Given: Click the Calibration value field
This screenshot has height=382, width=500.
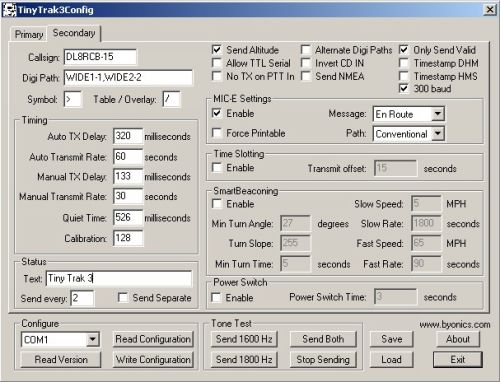Looking at the screenshot, I should click(x=128, y=238).
